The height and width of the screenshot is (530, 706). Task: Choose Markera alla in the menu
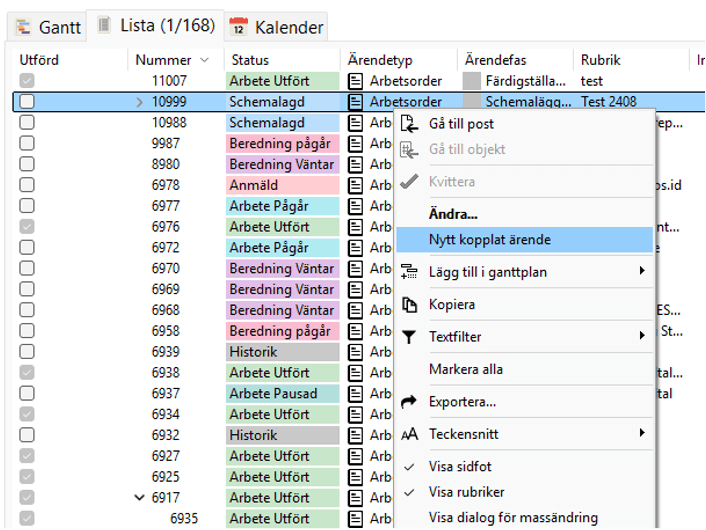[466, 369]
